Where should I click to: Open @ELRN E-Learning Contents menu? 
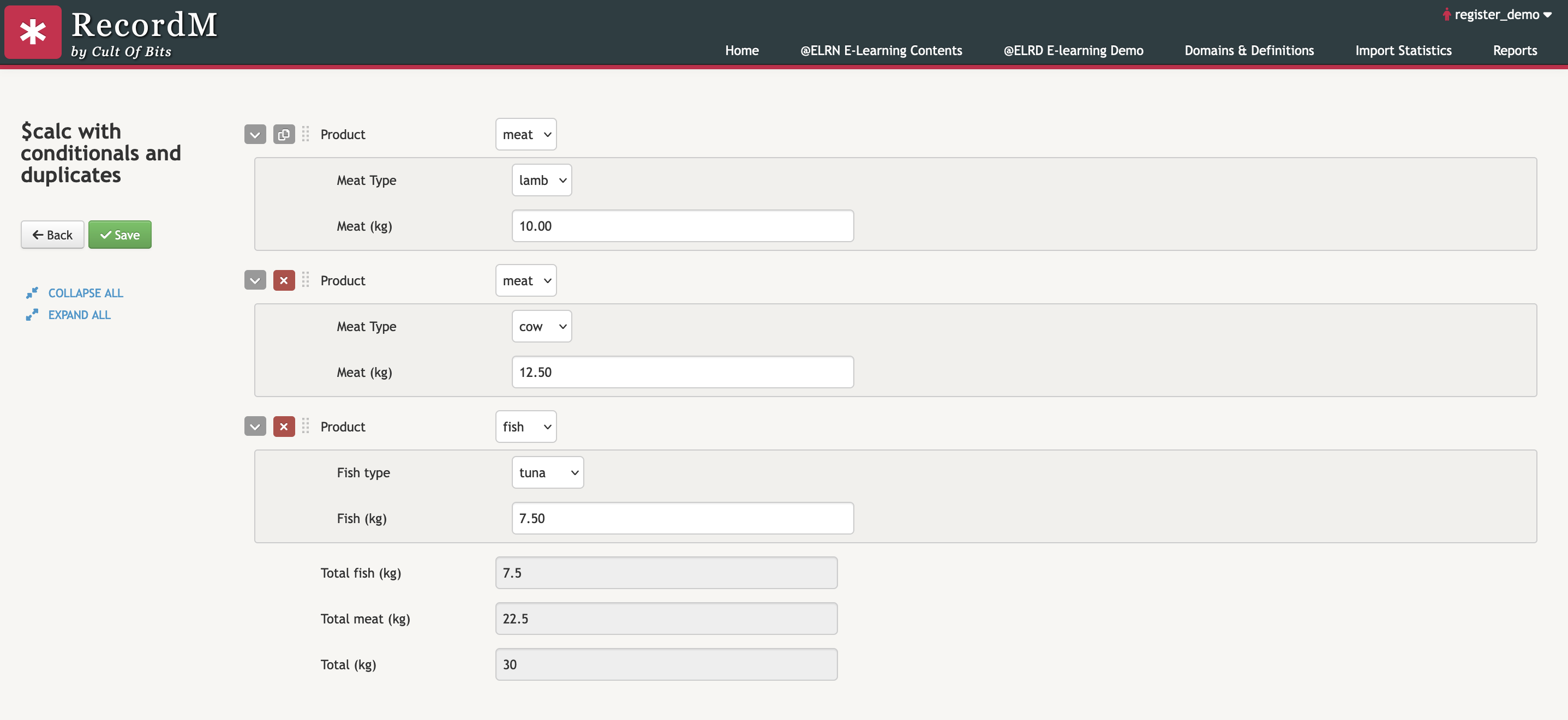click(881, 51)
